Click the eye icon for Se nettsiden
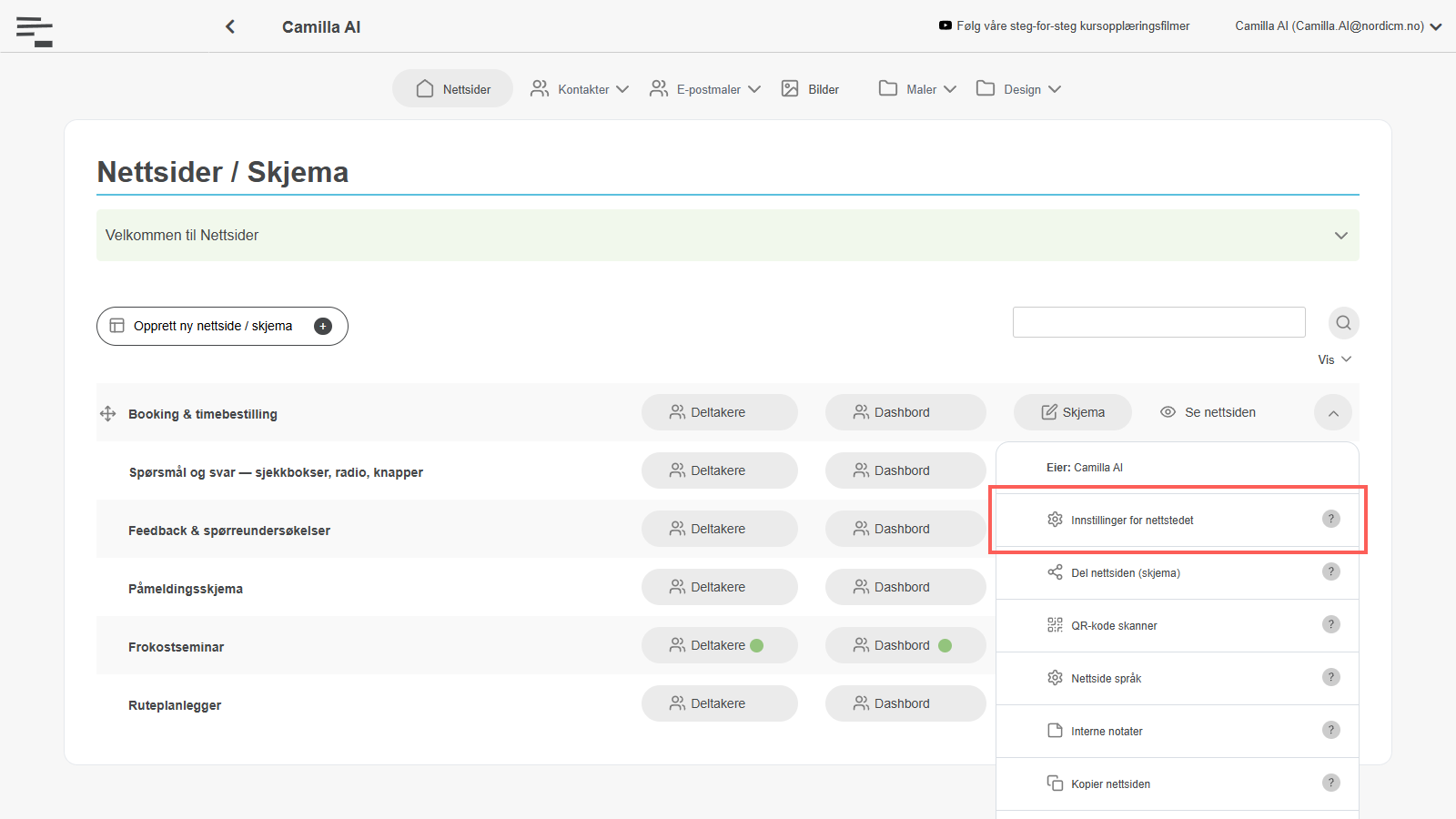Image resolution: width=1456 pixels, height=819 pixels. click(1168, 412)
